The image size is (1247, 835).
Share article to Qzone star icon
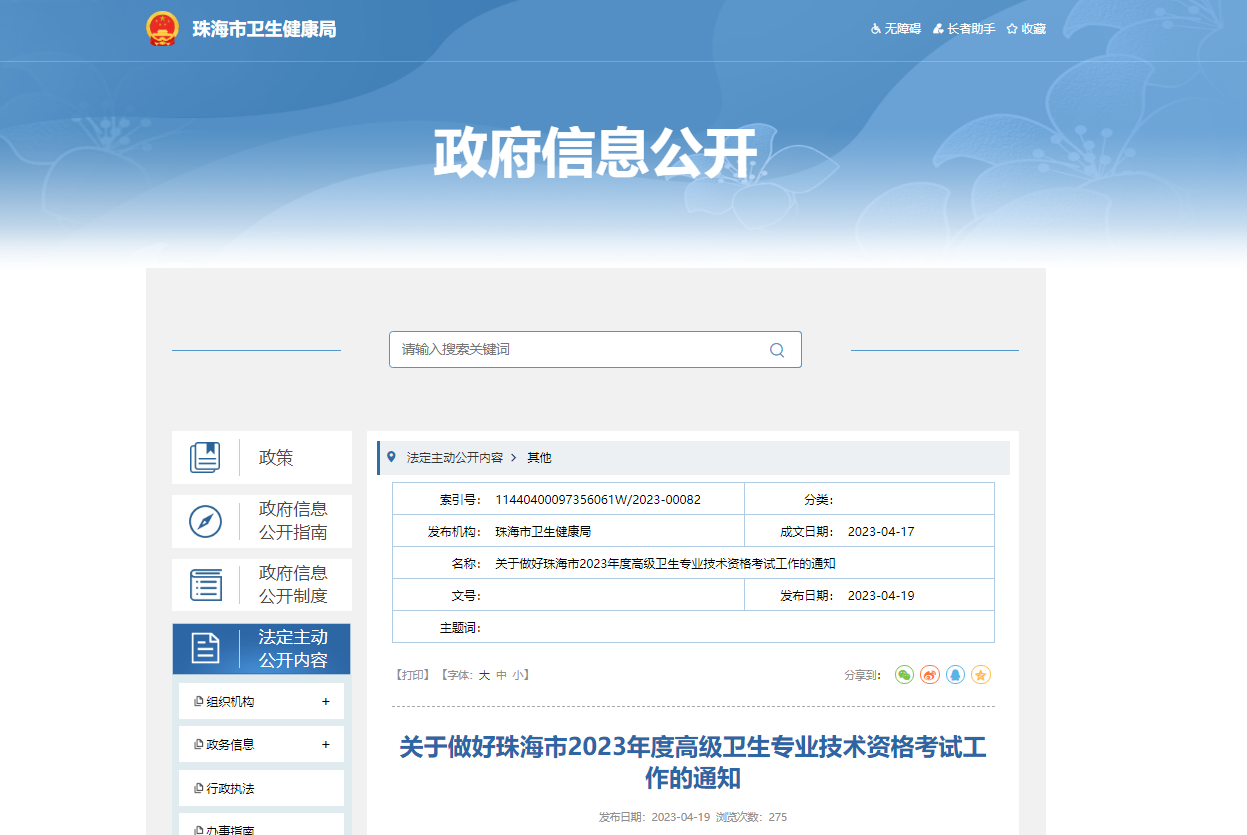click(981, 675)
